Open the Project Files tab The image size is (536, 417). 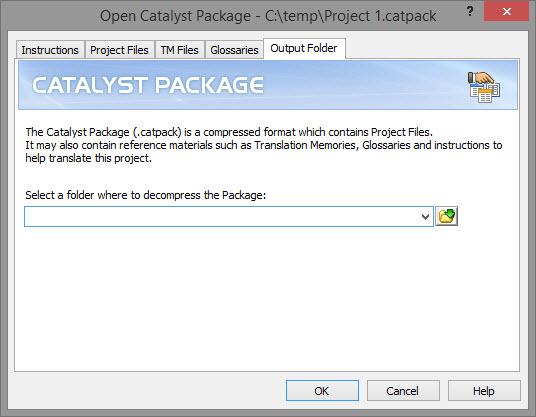coord(119,50)
